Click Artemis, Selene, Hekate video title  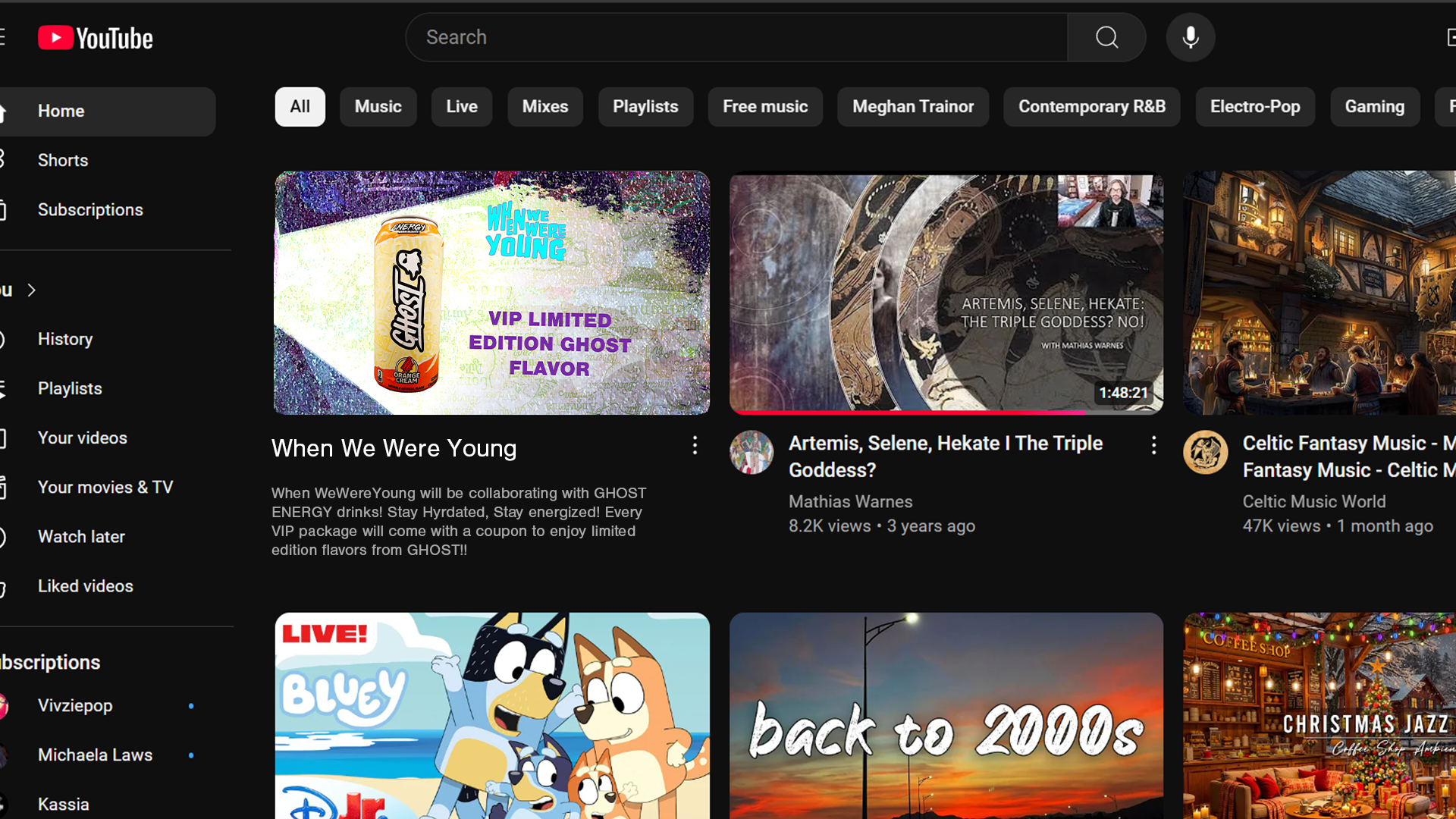click(x=946, y=457)
